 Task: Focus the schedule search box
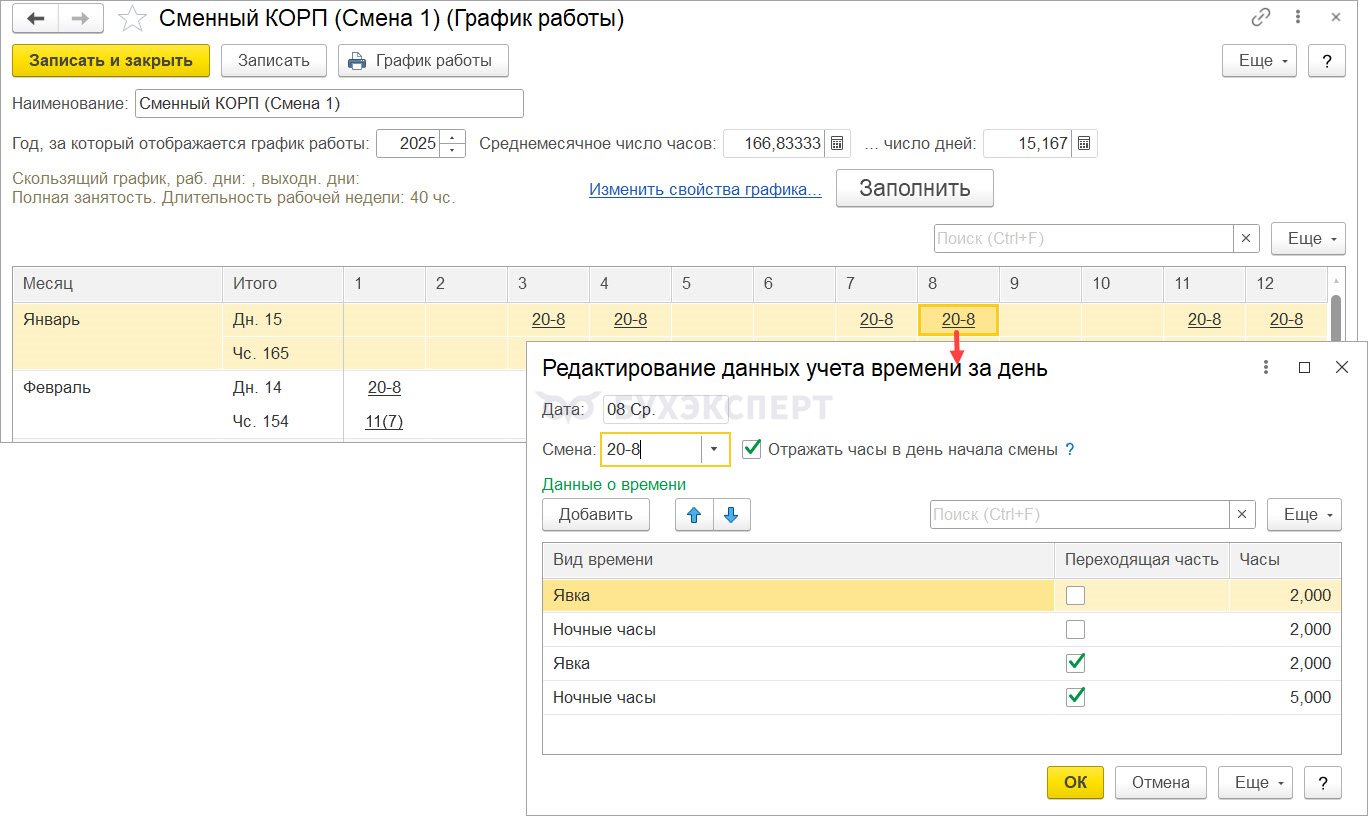click(x=1083, y=239)
